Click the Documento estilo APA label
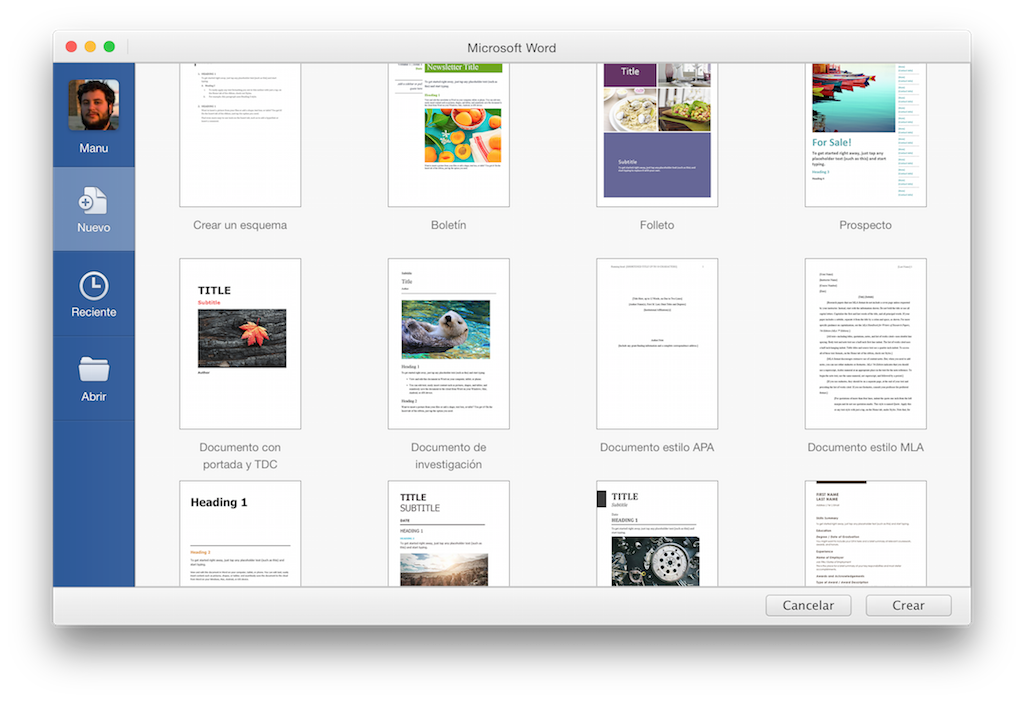Image resolution: width=1024 pixels, height=701 pixels. [x=657, y=447]
